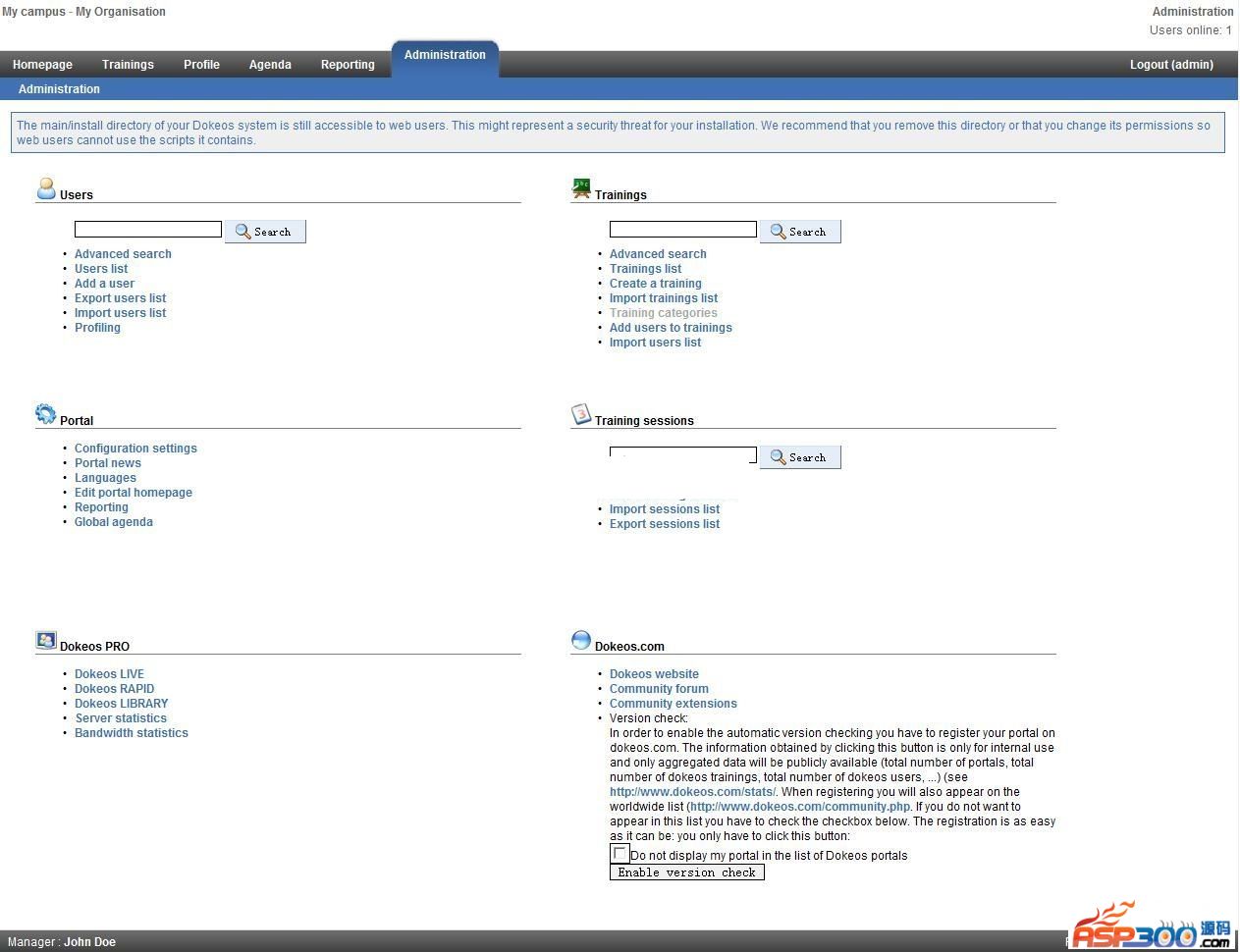This screenshot has width=1240, height=952.
Task: Click the Trainings Search button
Action: [800, 232]
